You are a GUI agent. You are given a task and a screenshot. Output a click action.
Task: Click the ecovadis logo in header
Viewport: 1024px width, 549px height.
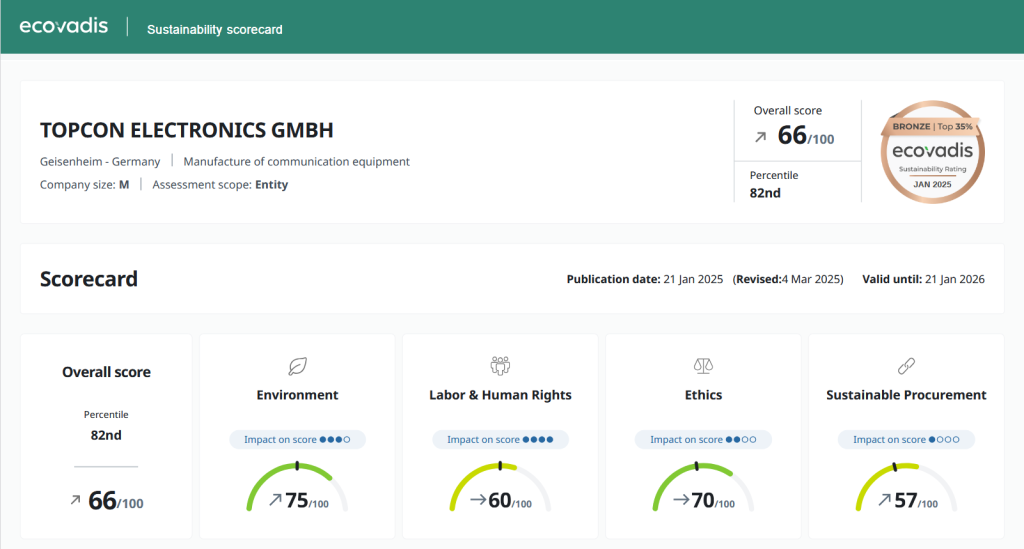63,25
